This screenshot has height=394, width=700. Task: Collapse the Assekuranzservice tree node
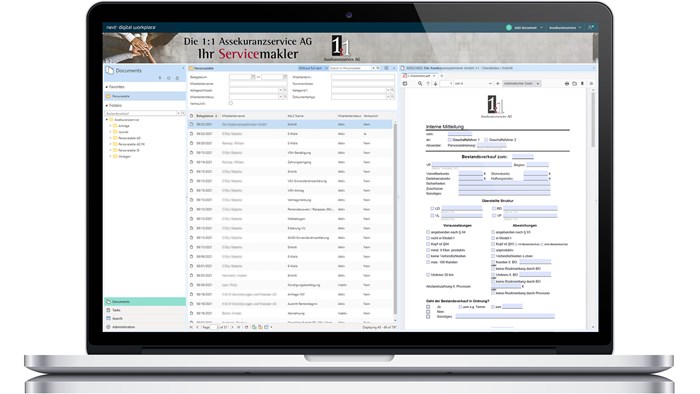click(x=107, y=120)
